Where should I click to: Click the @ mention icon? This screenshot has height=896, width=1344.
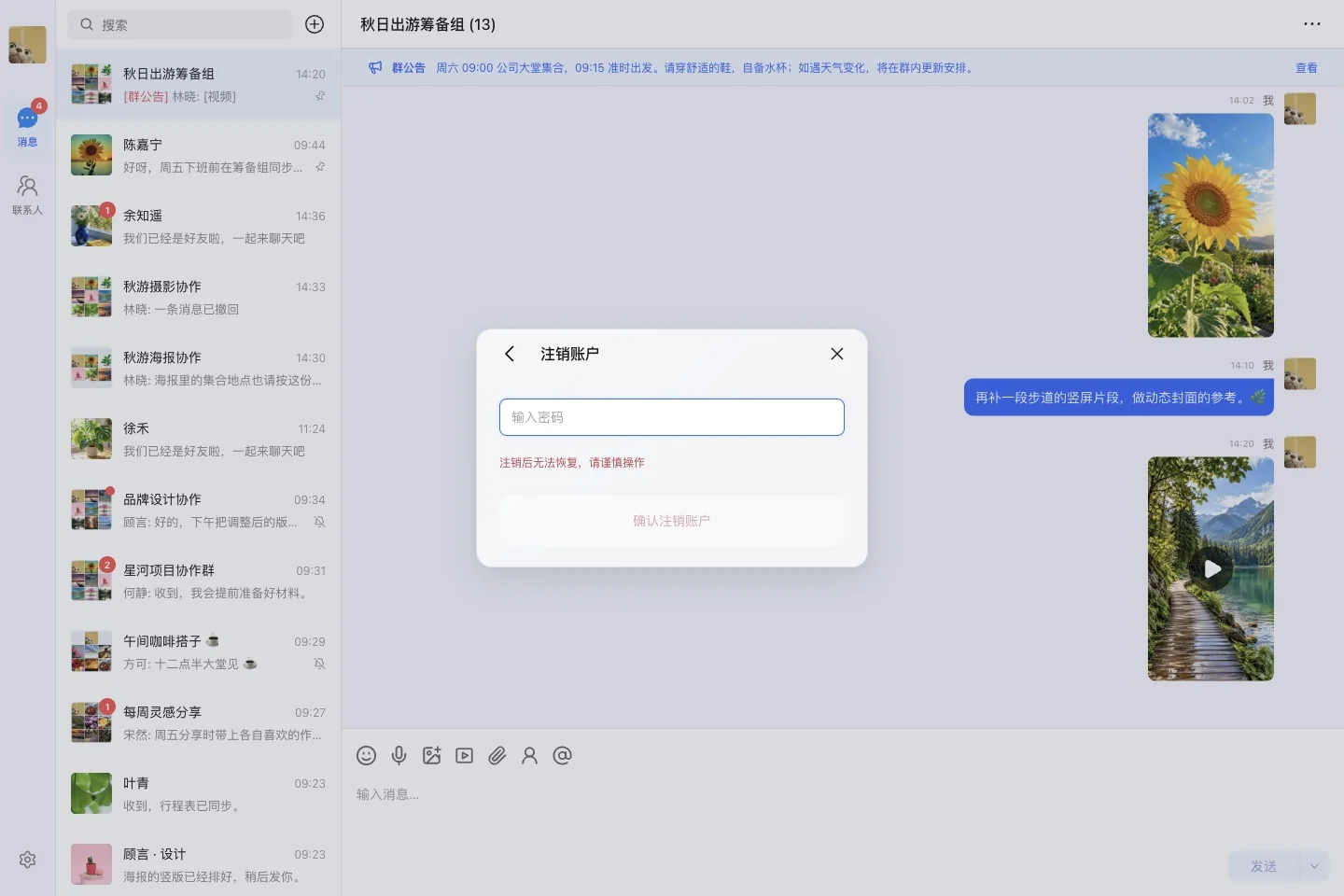[x=562, y=756]
